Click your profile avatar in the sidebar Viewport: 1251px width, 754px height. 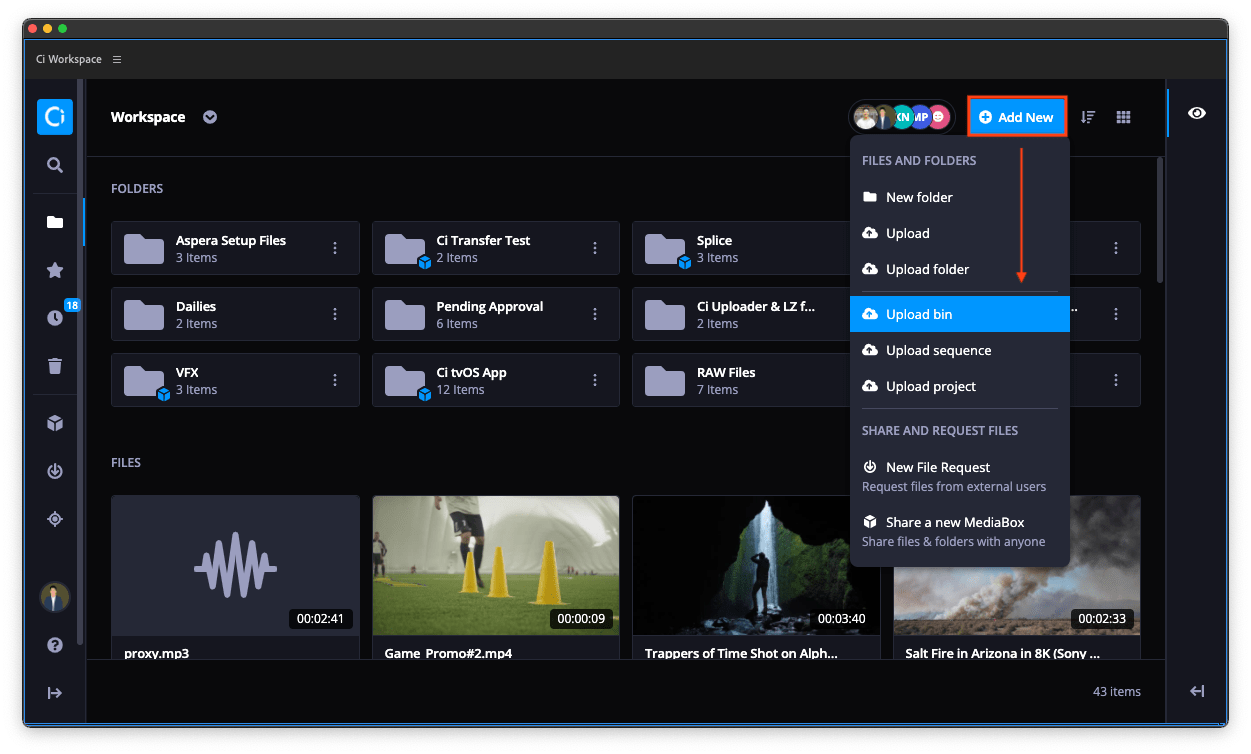54,597
